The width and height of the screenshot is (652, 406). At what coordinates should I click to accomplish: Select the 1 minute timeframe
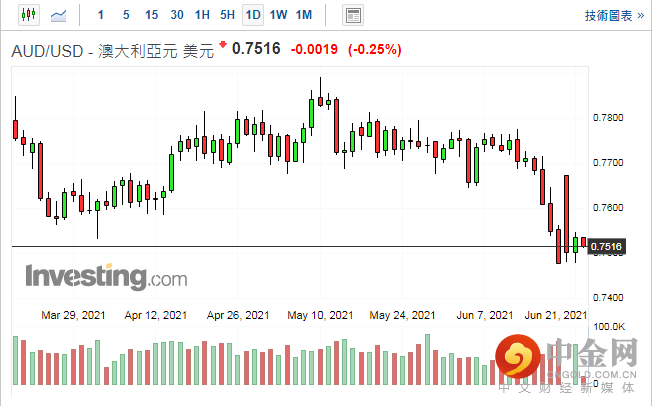(x=101, y=15)
